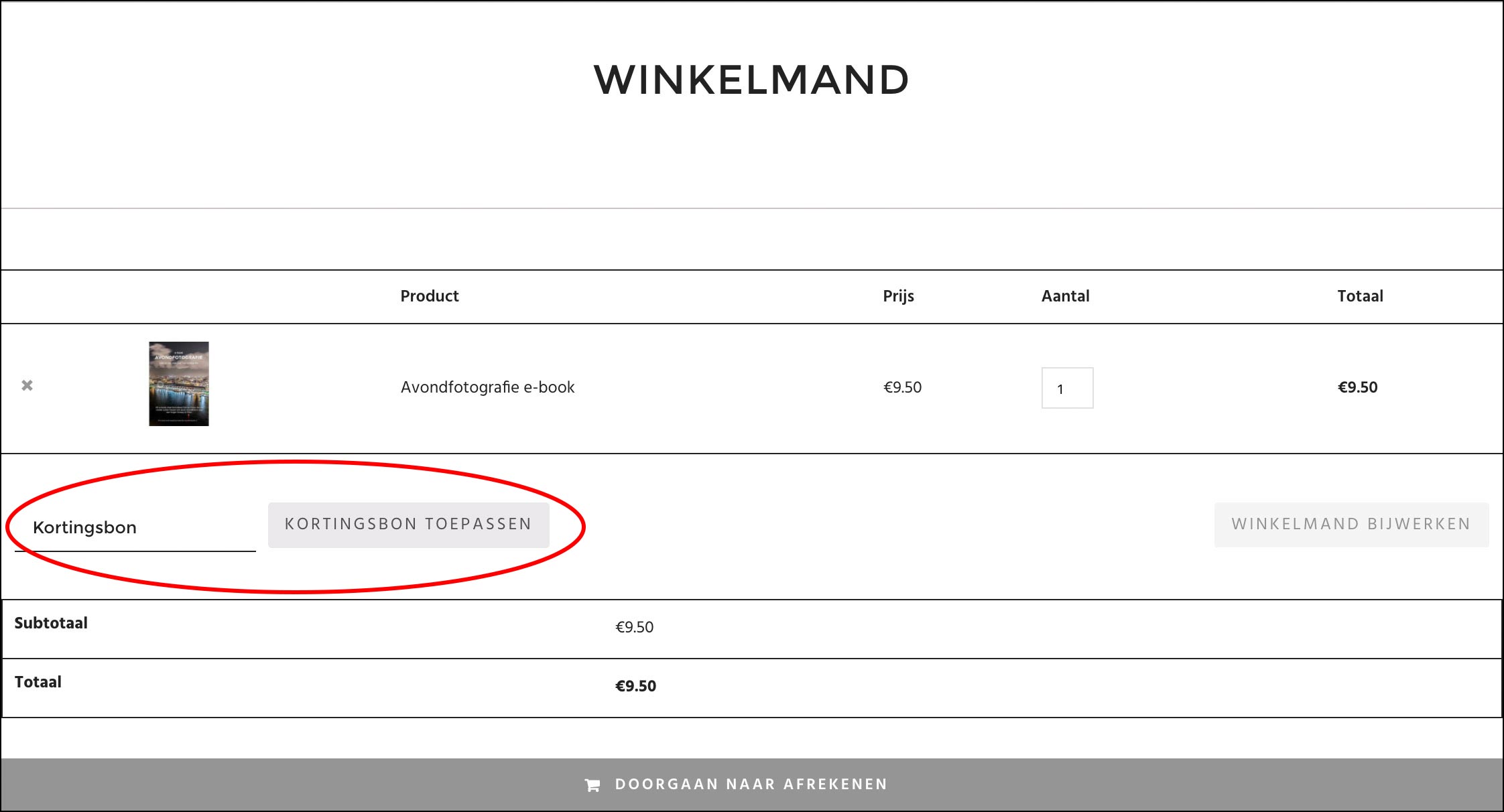Proceed via Doorgaan naar Afrekenen button
The width and height of the screenshot is (1504, 812).
click(x=751, y=785)
